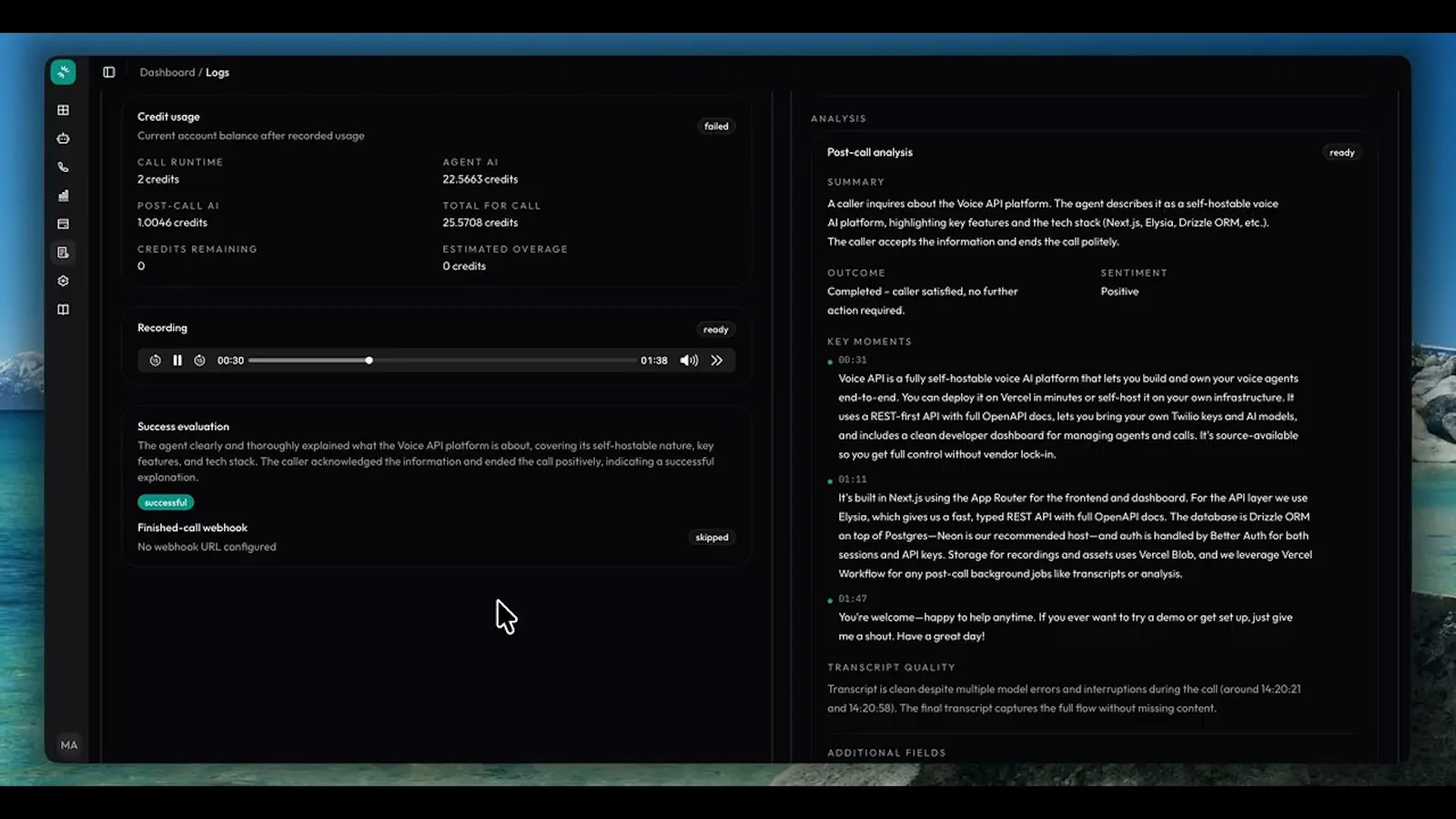This screenshot has width=1456, height=819.
Task: Click the ADDITIONAL FIELDS label
Action: tap(886, 753)
